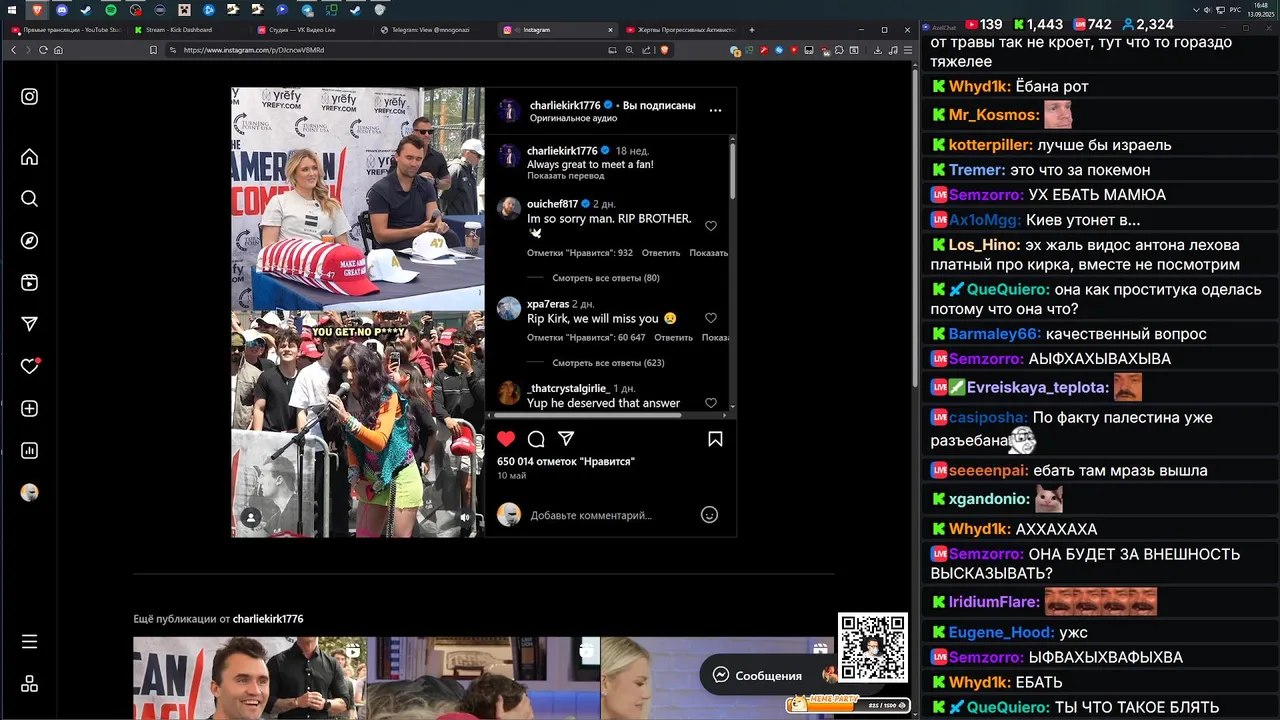Go back in browser history
Viewport: 1280px width, 720px height.
(x=14, y=50)
